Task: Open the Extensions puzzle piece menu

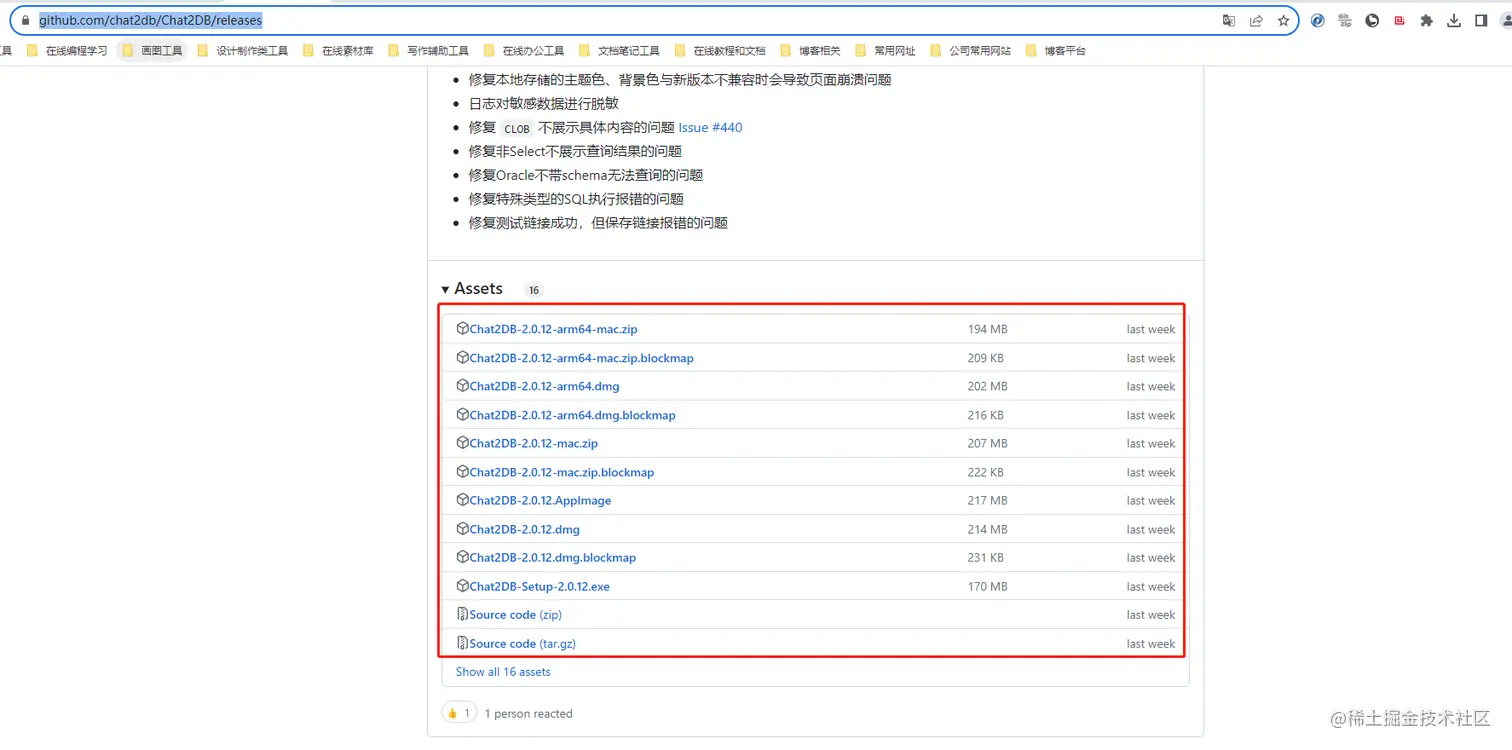Action: click(x=1427, y=20)
